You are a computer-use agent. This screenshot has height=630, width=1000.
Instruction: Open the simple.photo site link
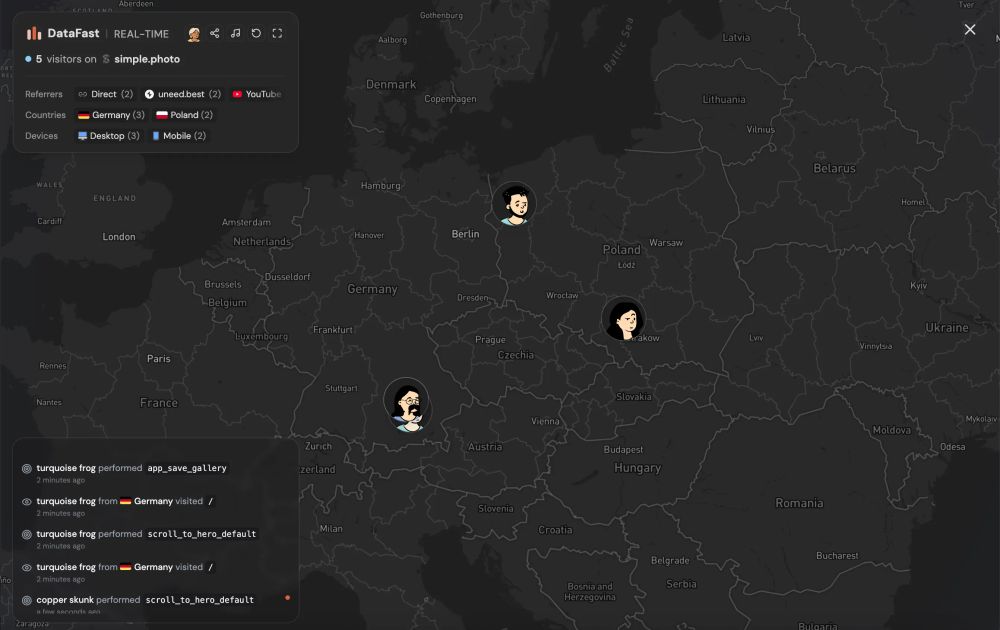point(147,59)
